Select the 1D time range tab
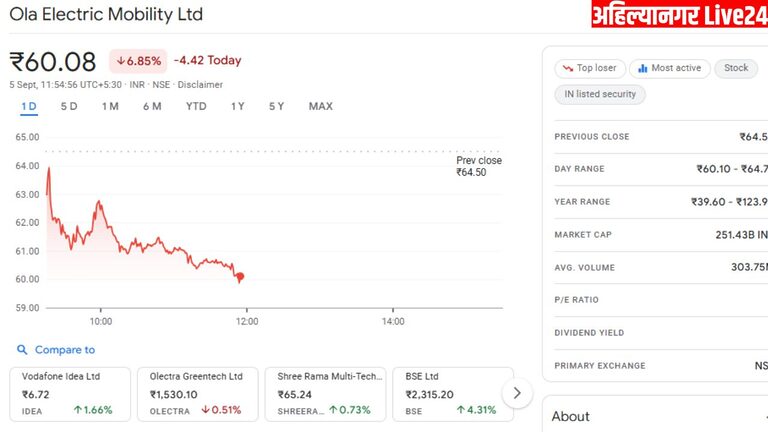Screen dimensions: 768x432 pos(29,106)
